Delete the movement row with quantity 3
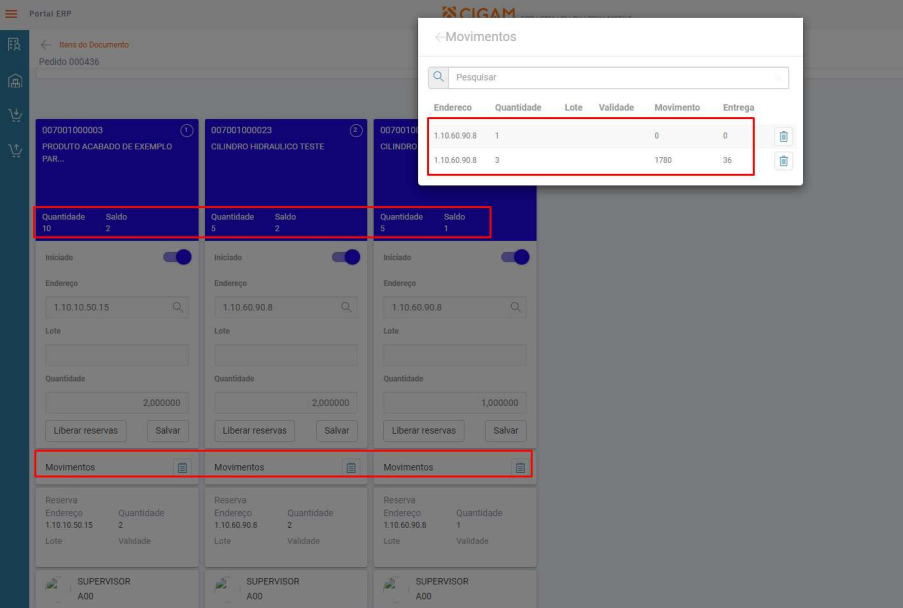This screenshot has width=903, height=608. coord(783,161)
